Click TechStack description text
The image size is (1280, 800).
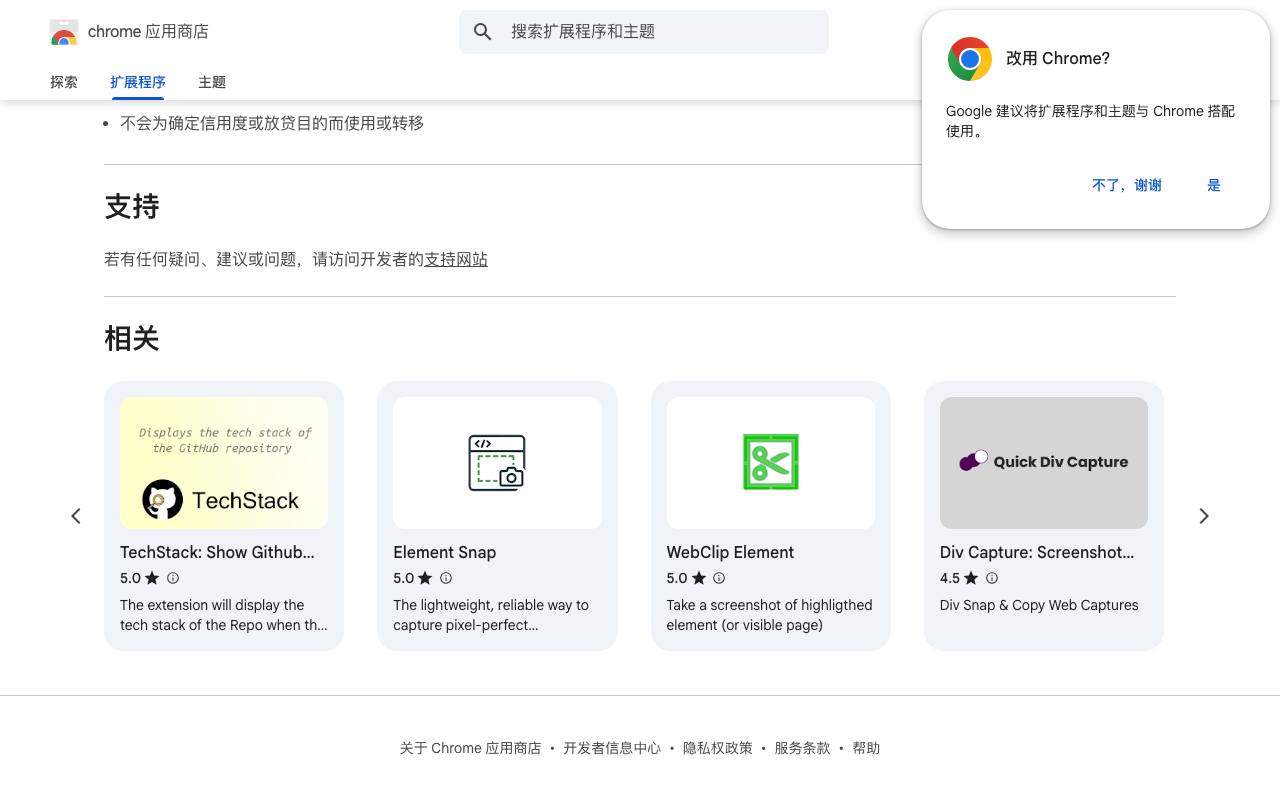point(224,615)
